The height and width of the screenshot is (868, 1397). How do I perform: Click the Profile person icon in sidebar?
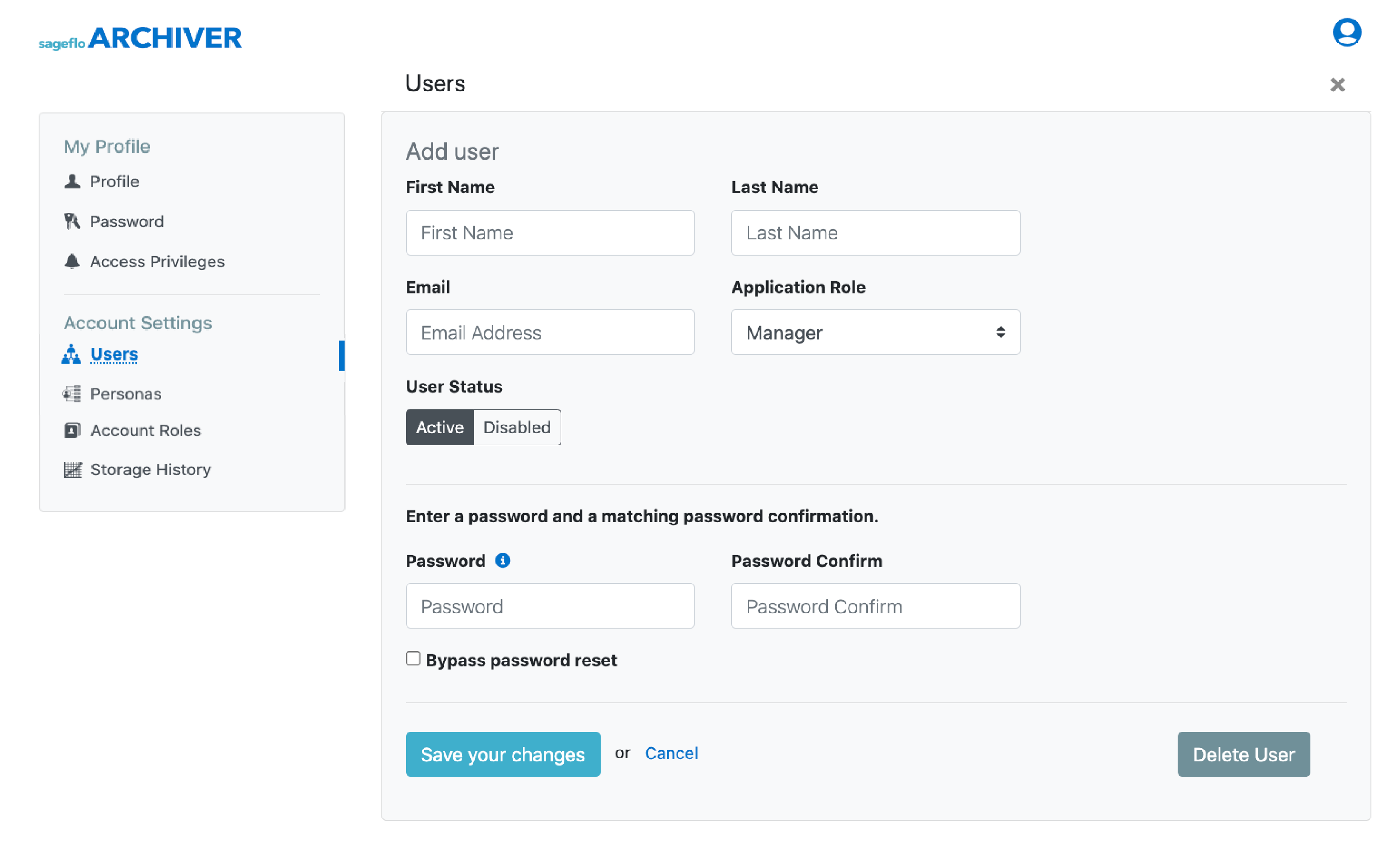coord(72,182)
